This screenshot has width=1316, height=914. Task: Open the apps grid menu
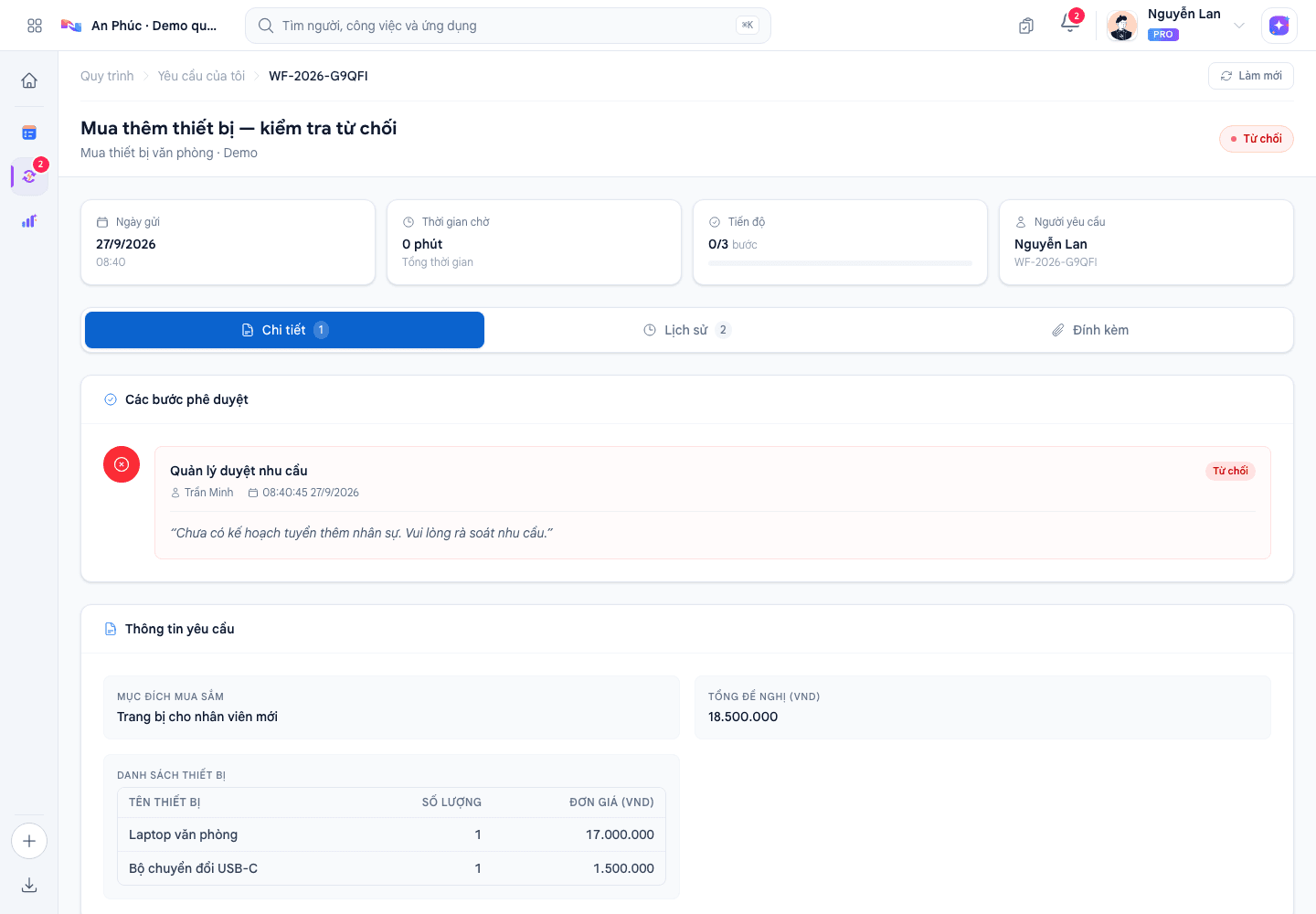tap(35, 26)
